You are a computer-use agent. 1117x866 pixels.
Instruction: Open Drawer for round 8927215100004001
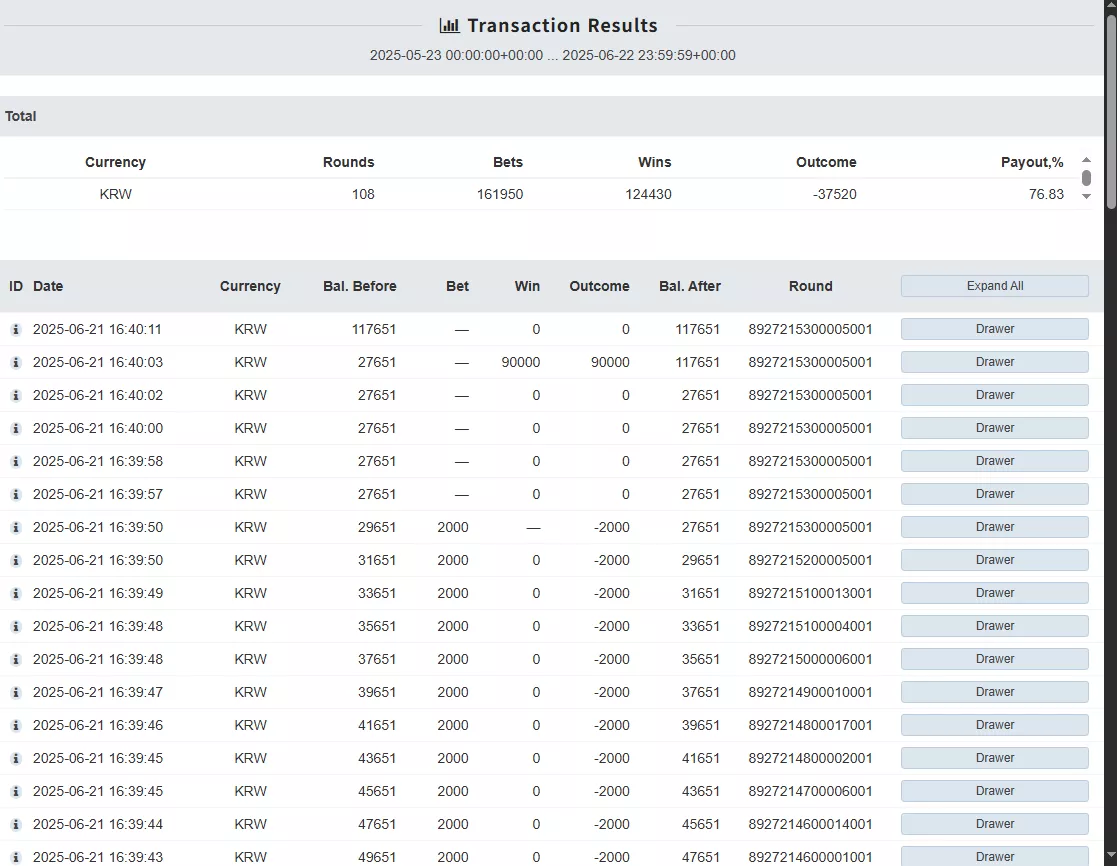tap(994, 626)
